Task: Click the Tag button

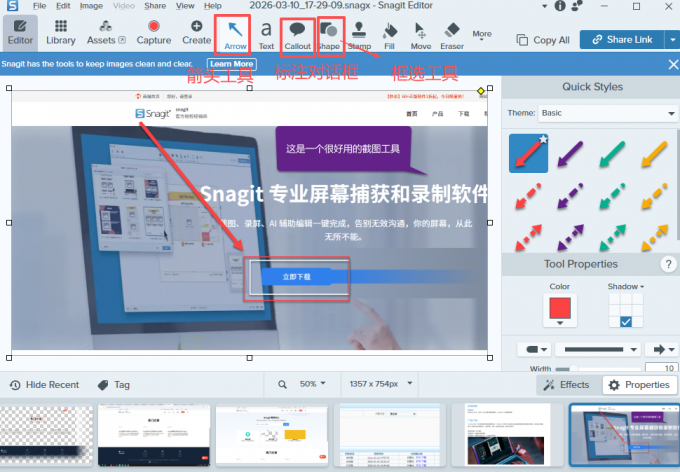Action: [114, 384]
